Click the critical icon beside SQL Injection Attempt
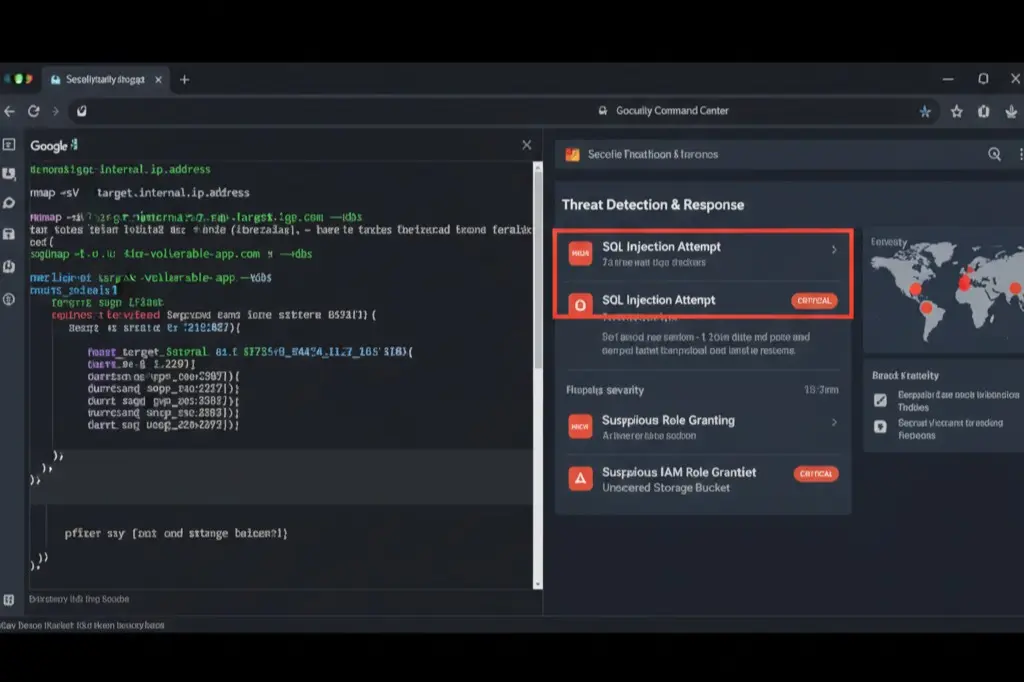Viewport: 1024px width, 682px height. pyautogui.click(x=581, y=306)
